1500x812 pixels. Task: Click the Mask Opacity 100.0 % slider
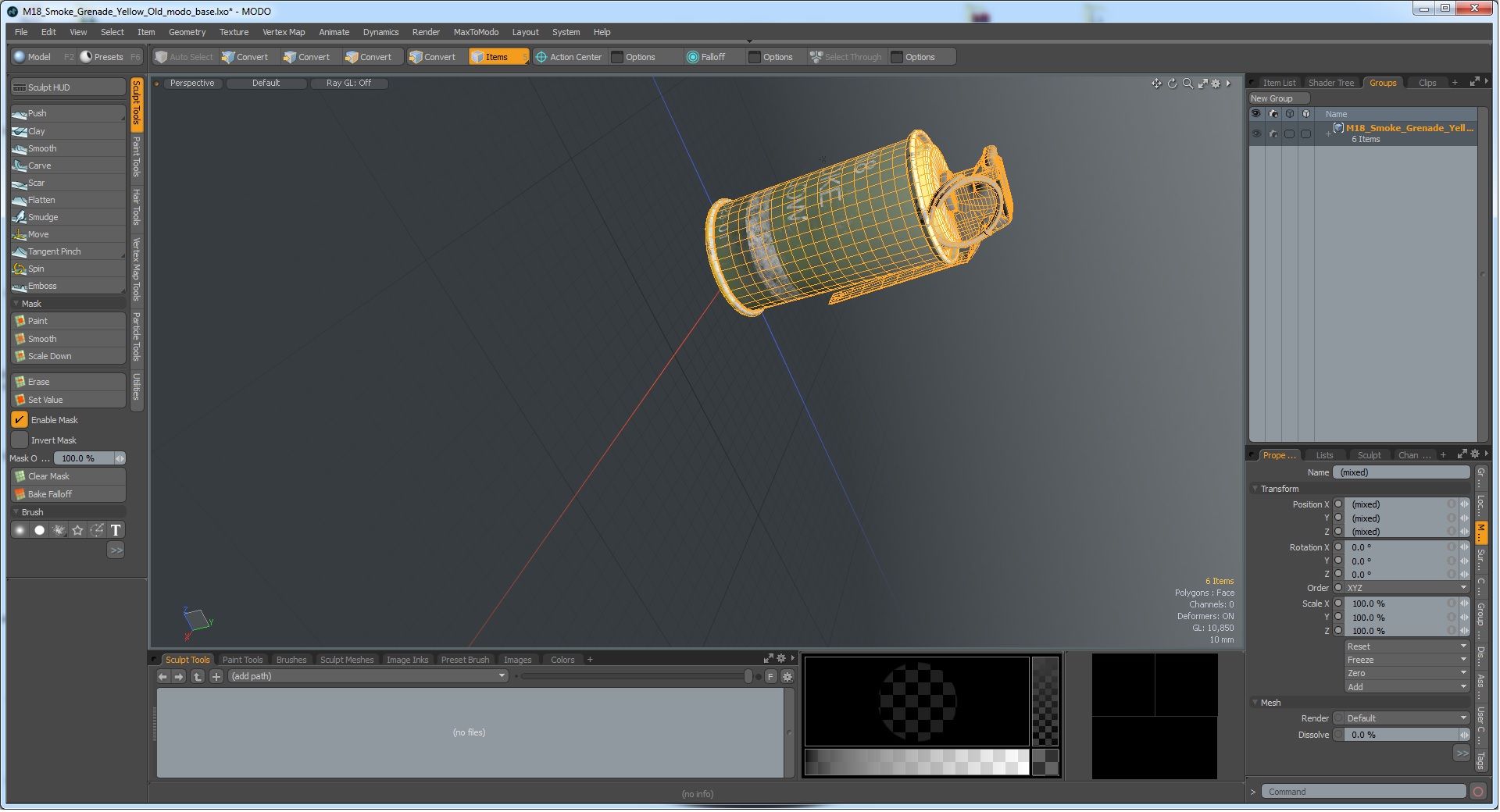[x=91, y=458]
